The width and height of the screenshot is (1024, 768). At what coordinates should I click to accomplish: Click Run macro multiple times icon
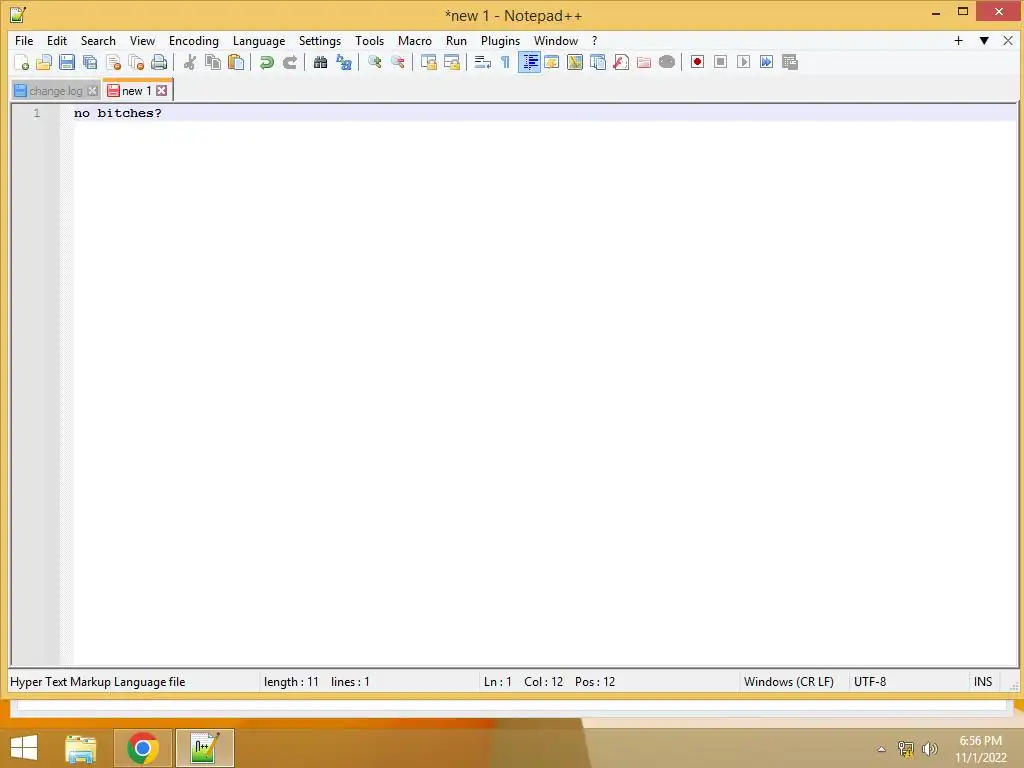[767, 62]
